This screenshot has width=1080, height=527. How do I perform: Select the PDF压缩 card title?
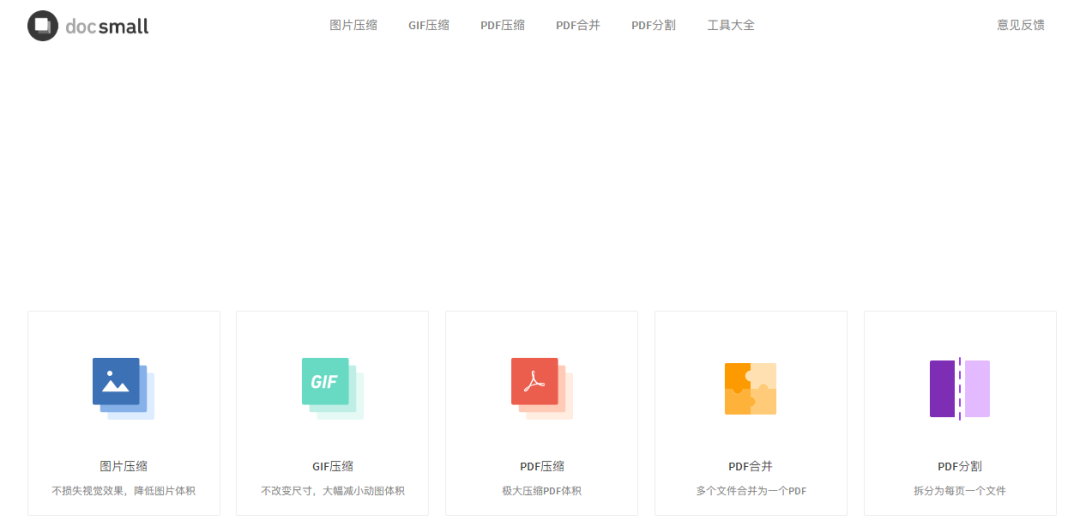pos(542,466)
